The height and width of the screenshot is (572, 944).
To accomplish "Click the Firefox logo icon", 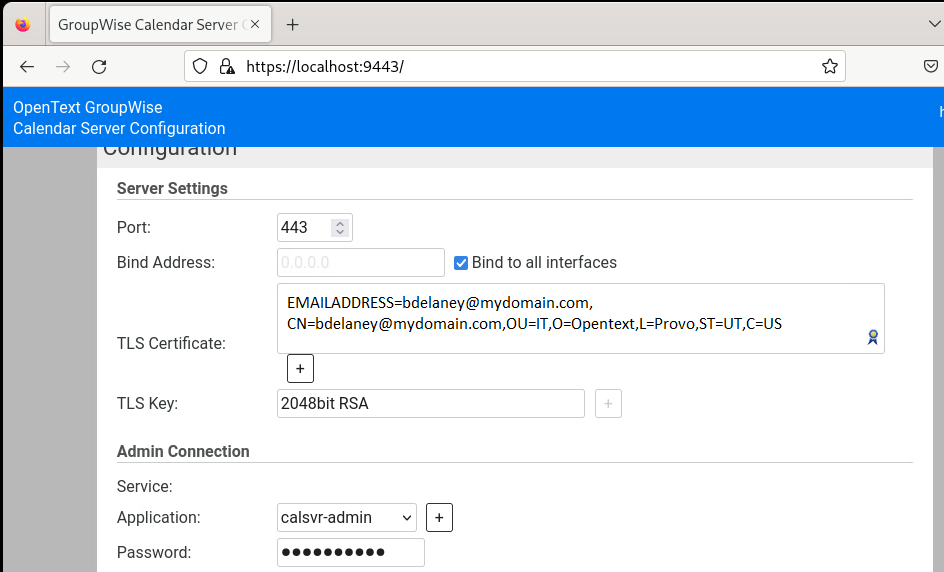I will point(23,25).
